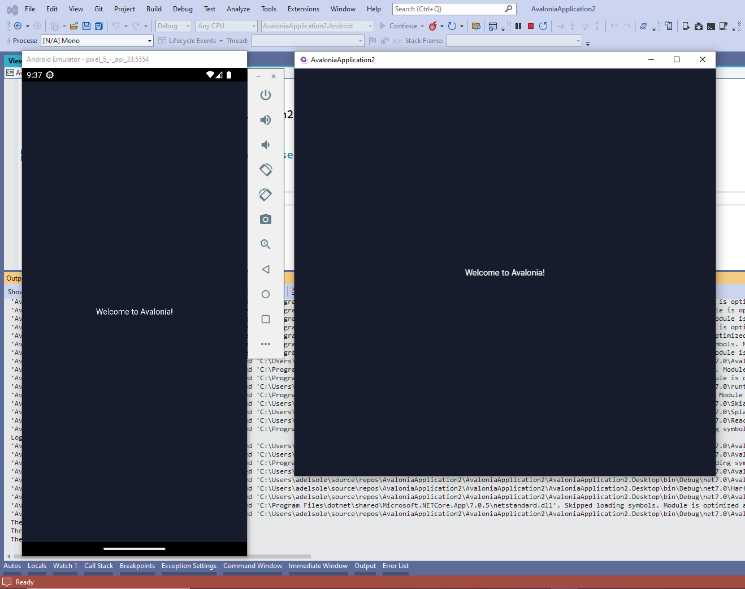Open the Lifecycle Events dropdown
745x589 pixels.
192,41
